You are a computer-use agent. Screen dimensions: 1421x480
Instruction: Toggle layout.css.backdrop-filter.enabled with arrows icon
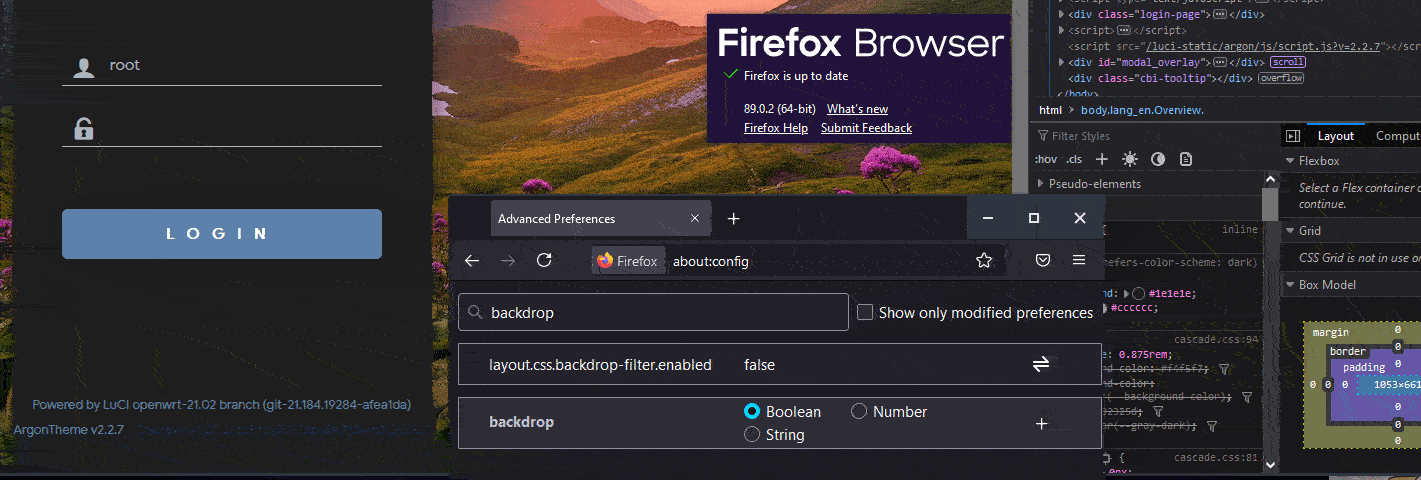[x=1041, y=365]
